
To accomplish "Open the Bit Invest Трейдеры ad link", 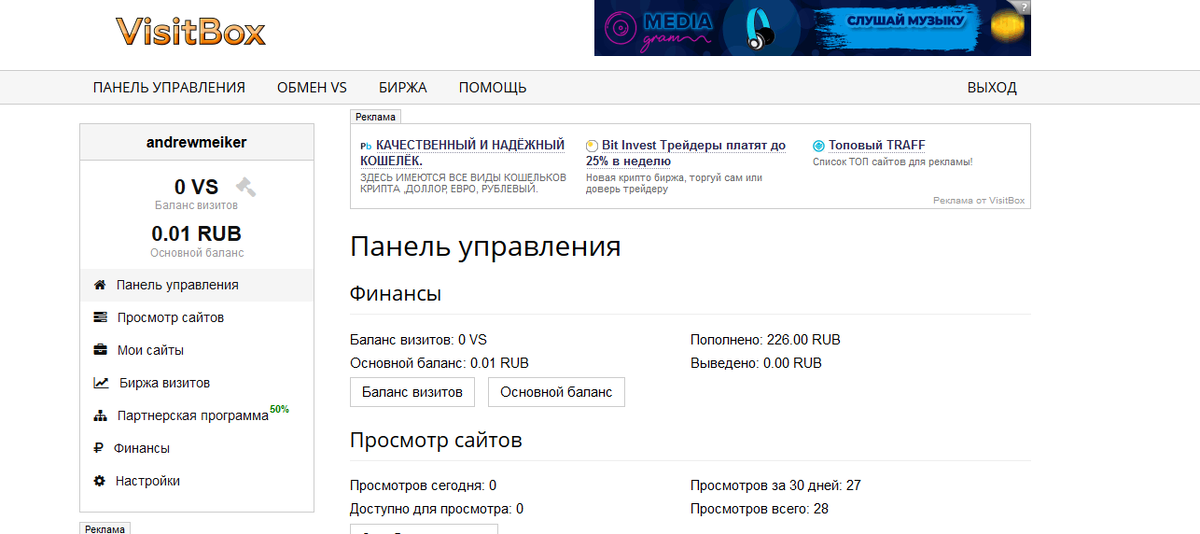I will [x=686, y=153].
